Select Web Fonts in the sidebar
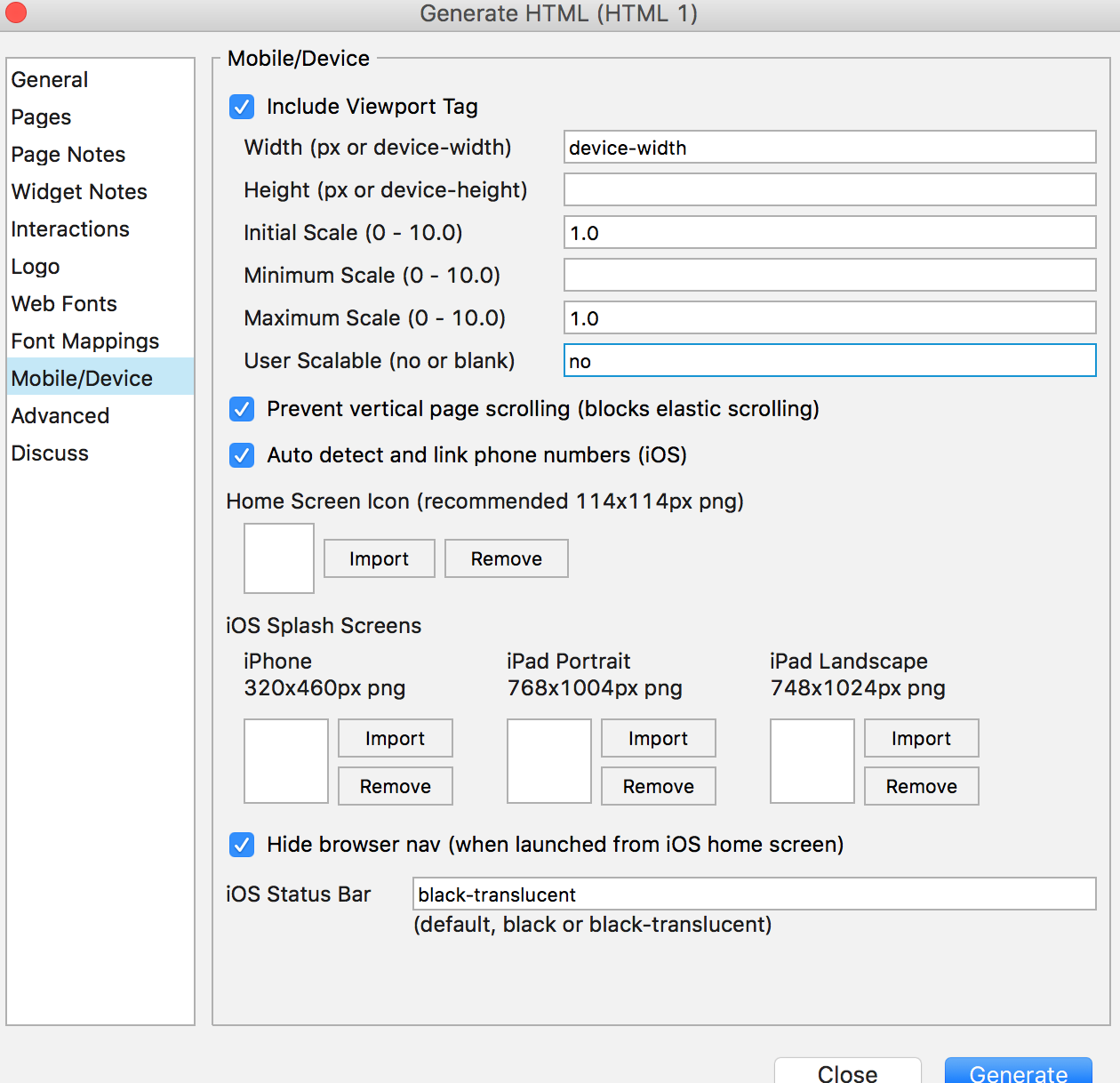 click(x=64, y=304)
